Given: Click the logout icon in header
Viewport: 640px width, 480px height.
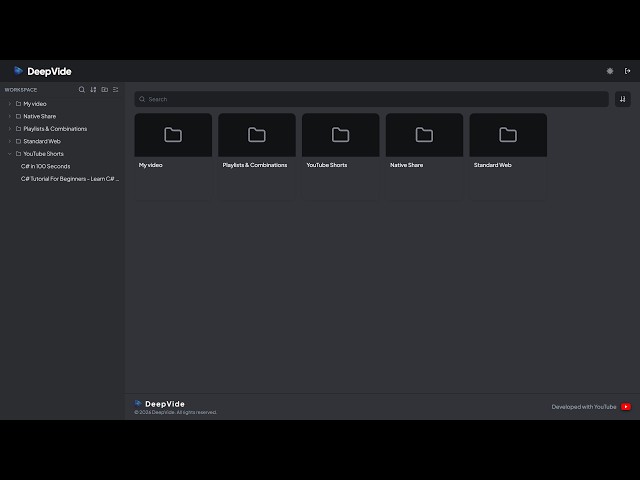Looking at the screenshot, I should click(627, 71).
